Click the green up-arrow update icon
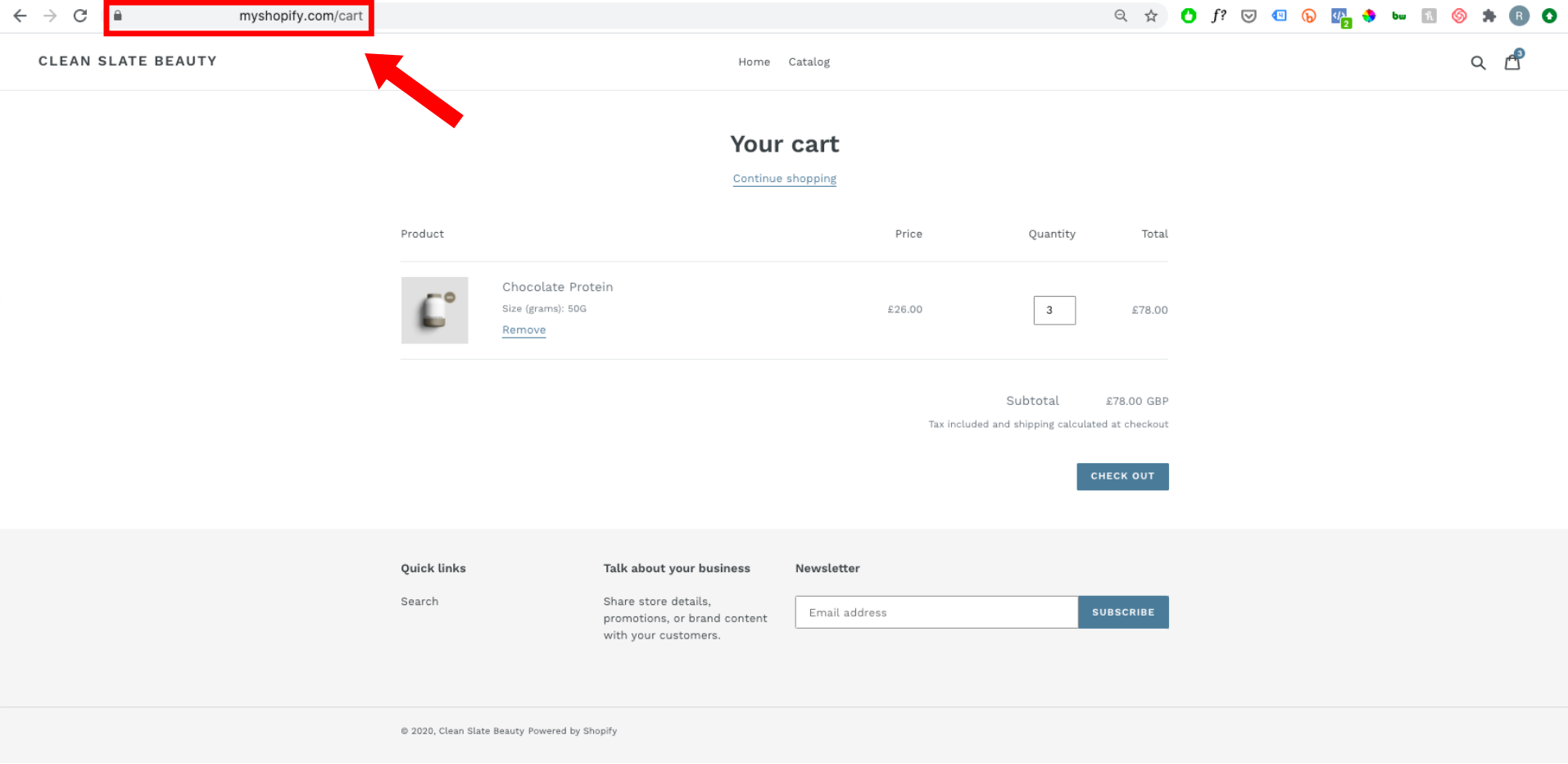 coord(1549,16)
